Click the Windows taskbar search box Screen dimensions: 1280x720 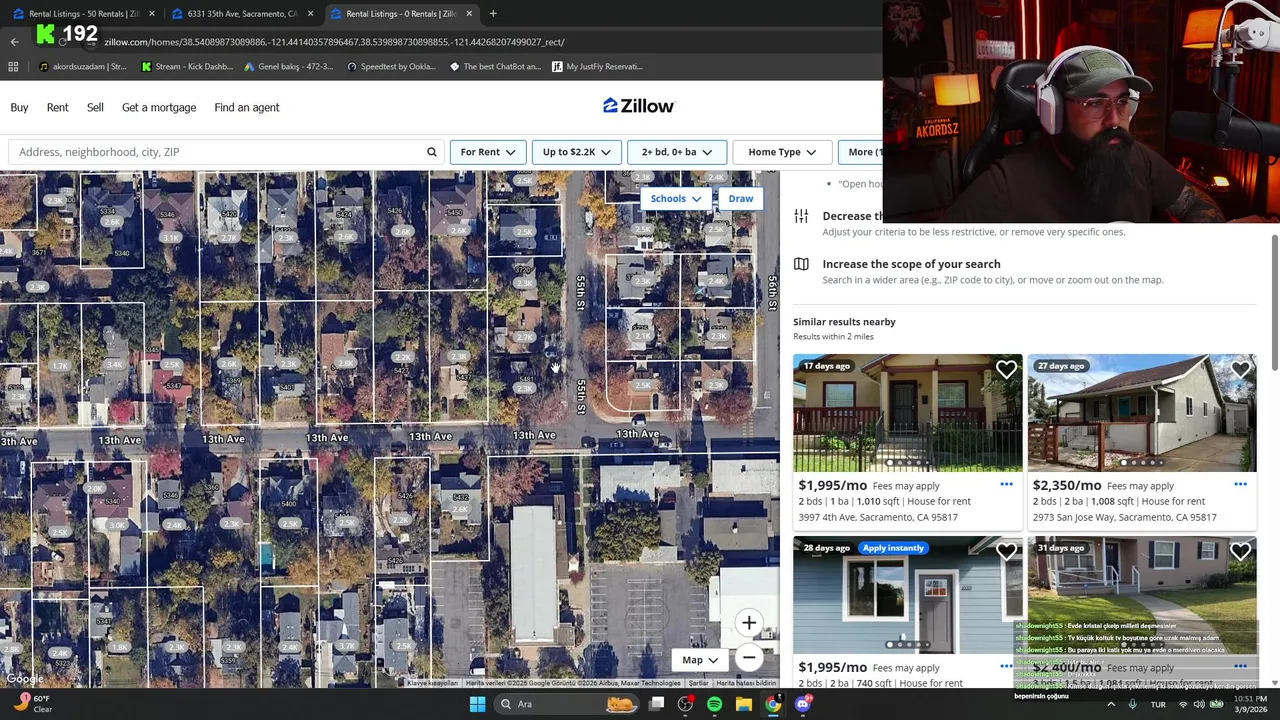pos(565,704)
